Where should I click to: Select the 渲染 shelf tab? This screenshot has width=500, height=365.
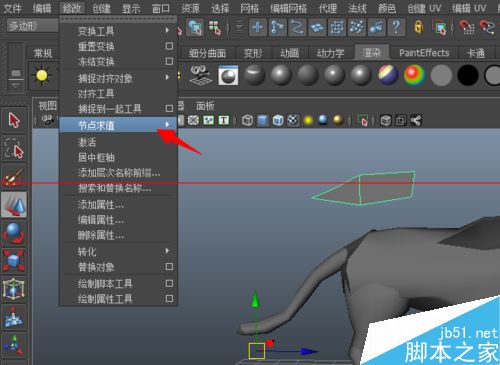click(x=371, y=53)
